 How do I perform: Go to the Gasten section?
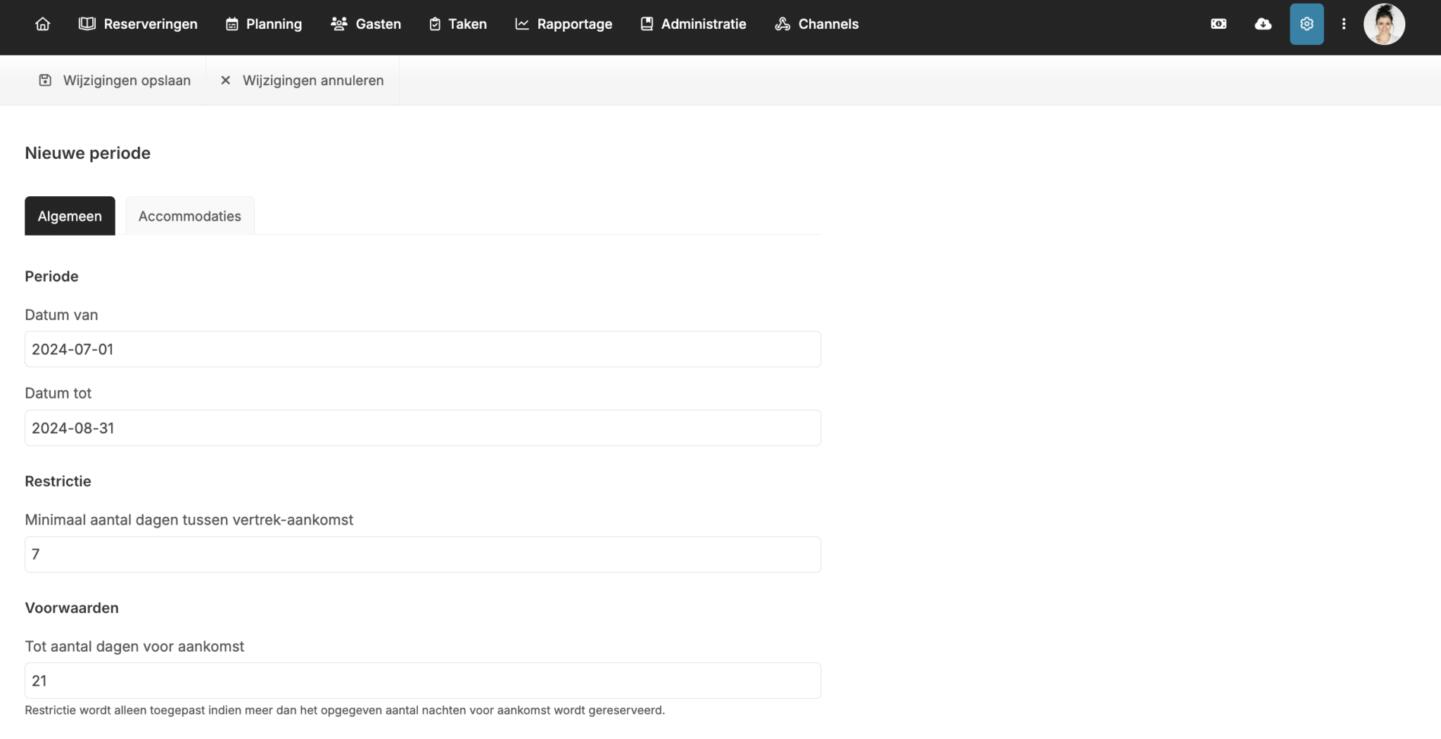pyautogui.click(x=366, y=24)
